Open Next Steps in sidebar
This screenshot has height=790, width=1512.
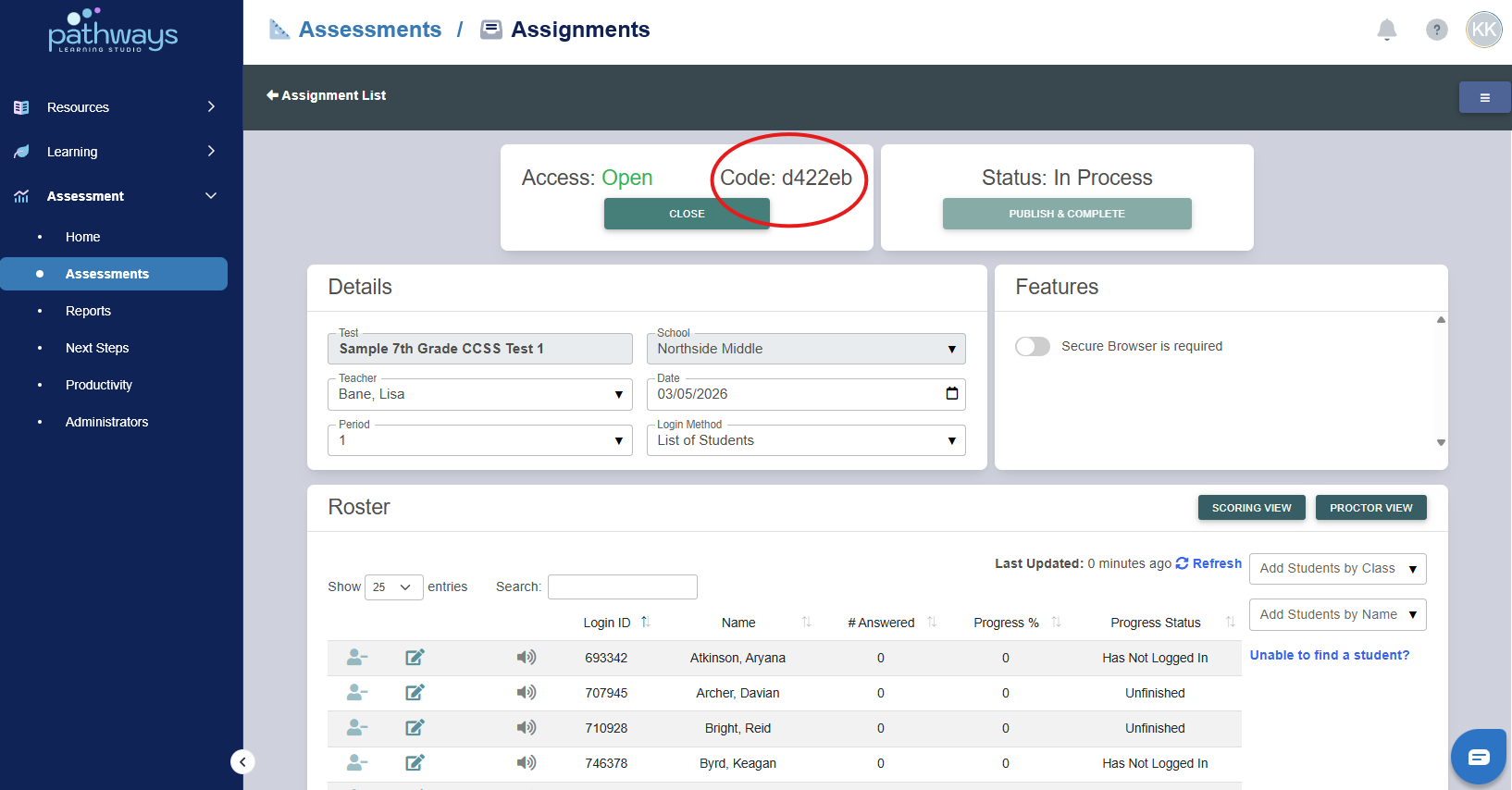97,348
